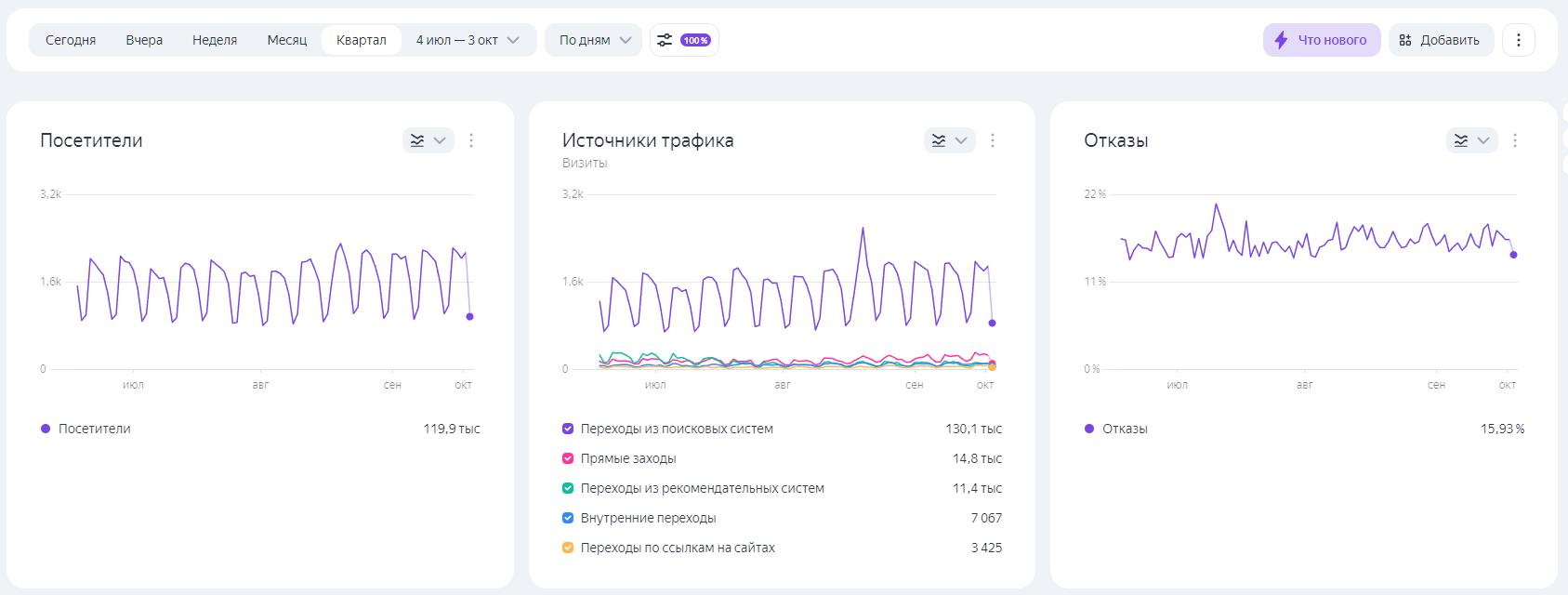Open options menu of Источники трафика widget
This screenshot has height=595, width=1568.
993,140
